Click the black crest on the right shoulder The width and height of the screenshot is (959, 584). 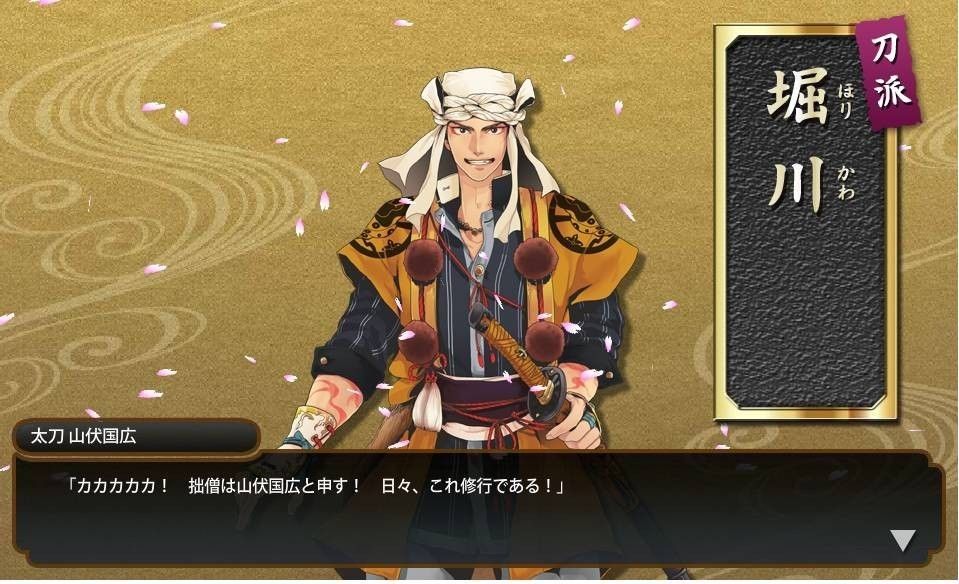point(582,223)
